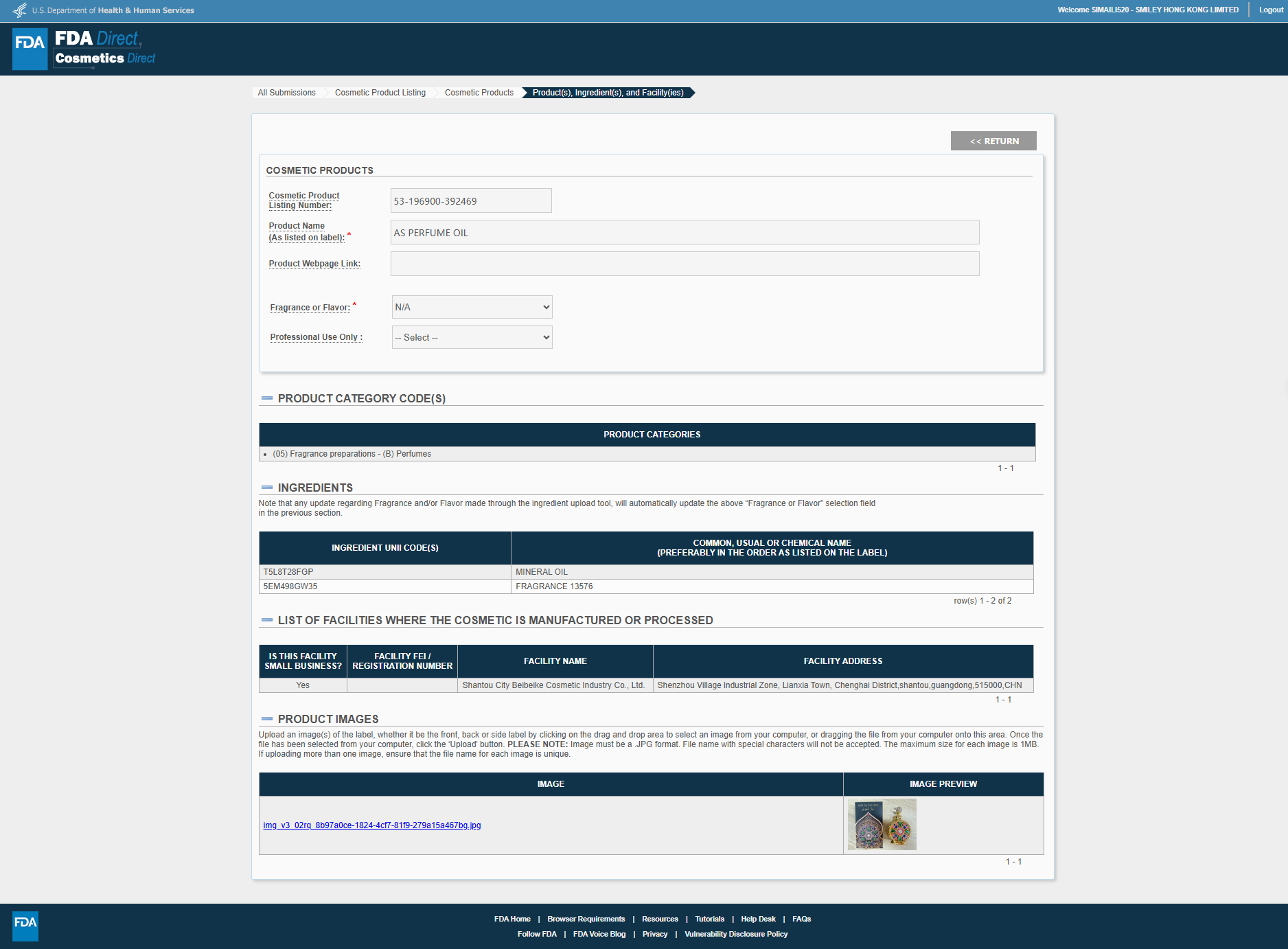Collapse the Ingredients section
Screen dimensions: 1288x949
point(267,488)
